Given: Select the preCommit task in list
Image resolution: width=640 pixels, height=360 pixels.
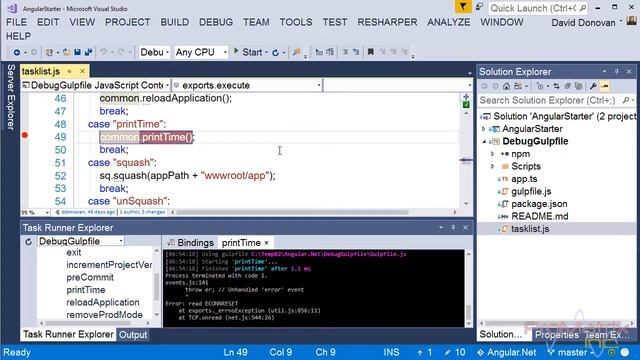Looking at the screenshot, I should pos(90,278).
